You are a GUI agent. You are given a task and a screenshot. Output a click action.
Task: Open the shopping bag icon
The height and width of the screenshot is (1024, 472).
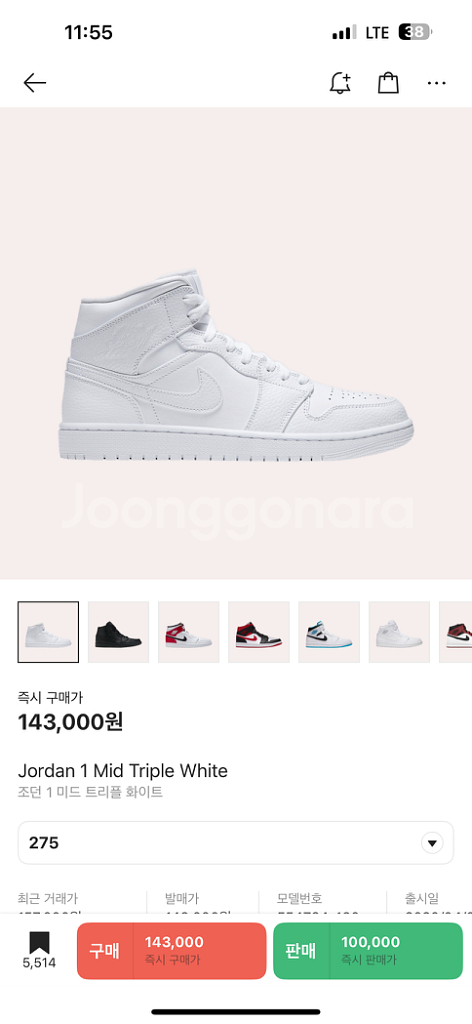click(388, 82)
